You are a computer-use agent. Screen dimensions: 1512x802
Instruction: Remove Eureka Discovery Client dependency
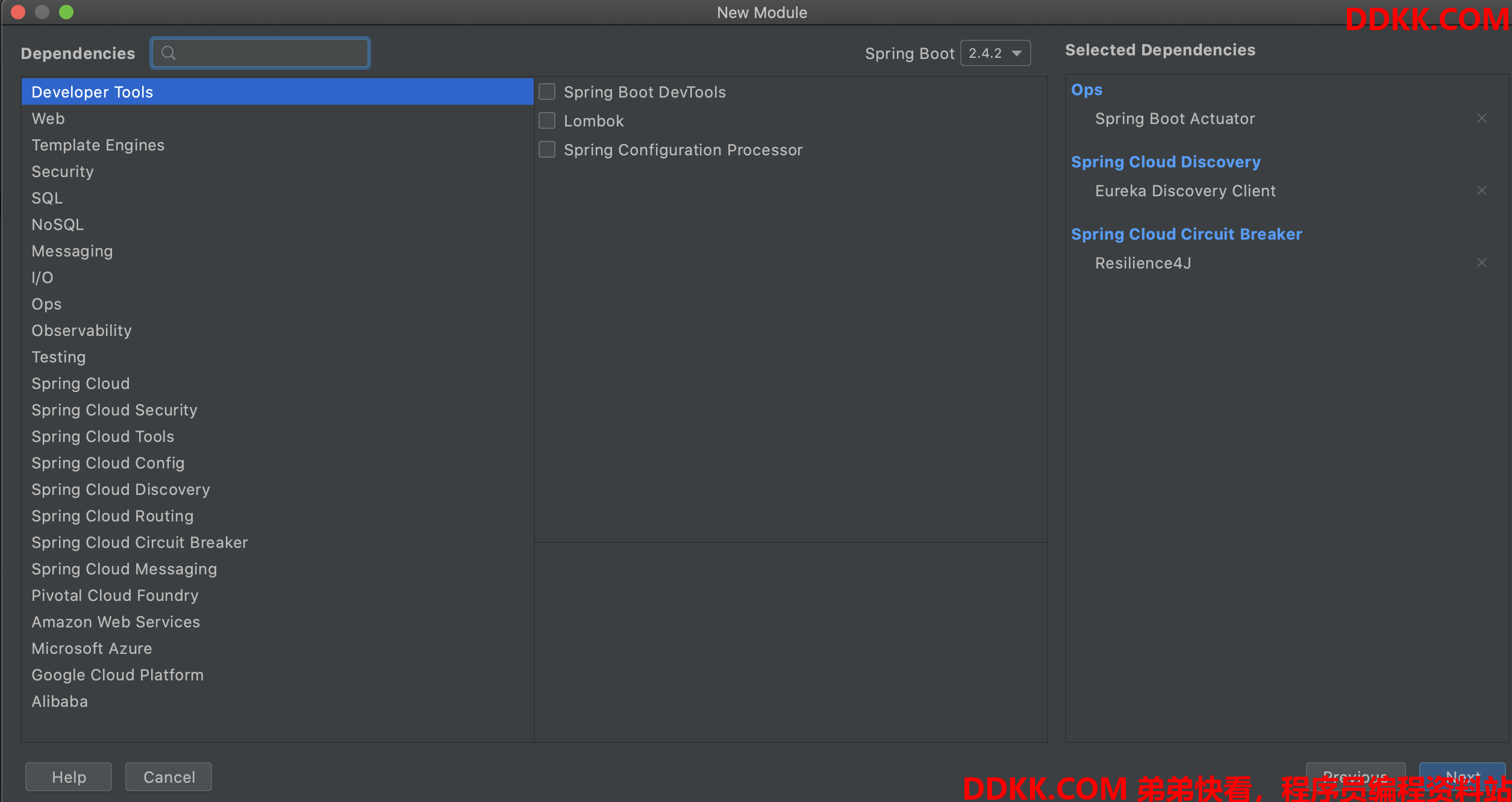pos(1482,190)
